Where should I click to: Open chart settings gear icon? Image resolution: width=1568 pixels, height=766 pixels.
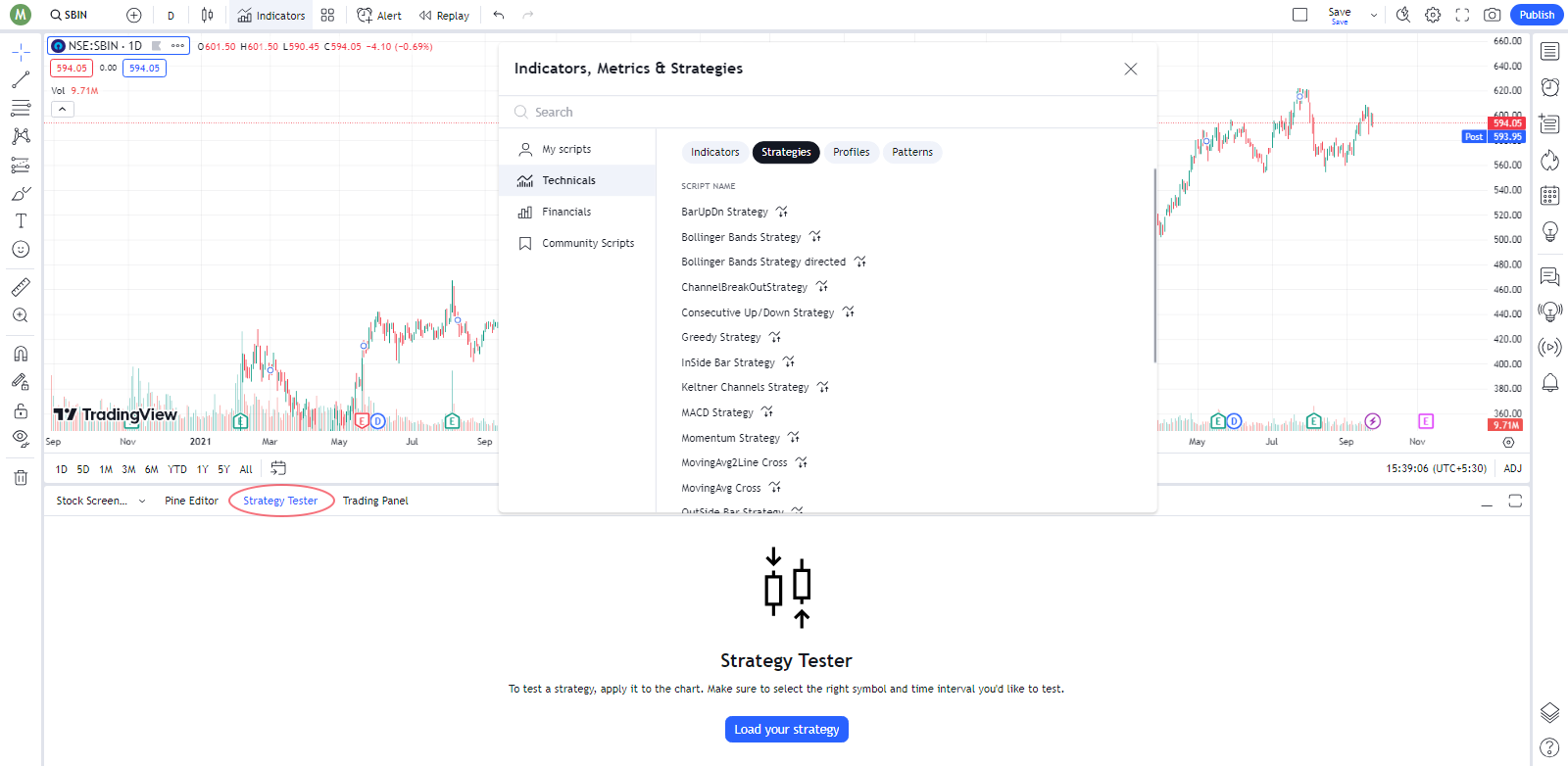coord(1433,15)
